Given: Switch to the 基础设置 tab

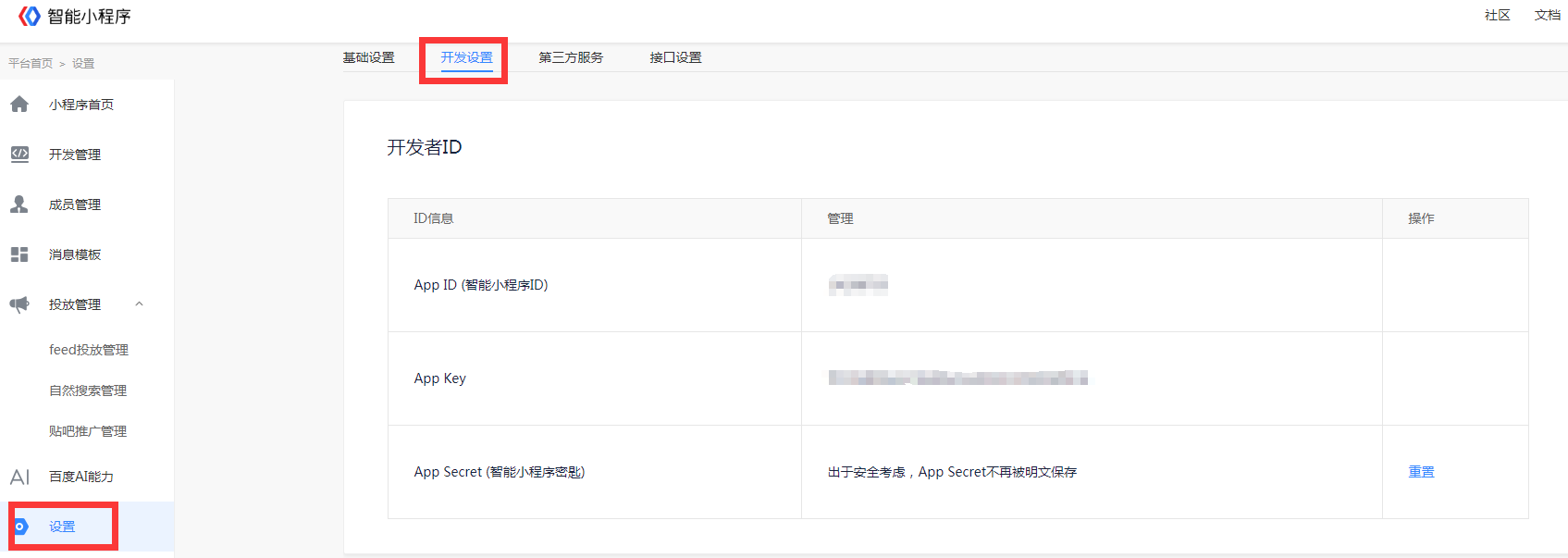Looking at the screenshot, I should point(368,57).
